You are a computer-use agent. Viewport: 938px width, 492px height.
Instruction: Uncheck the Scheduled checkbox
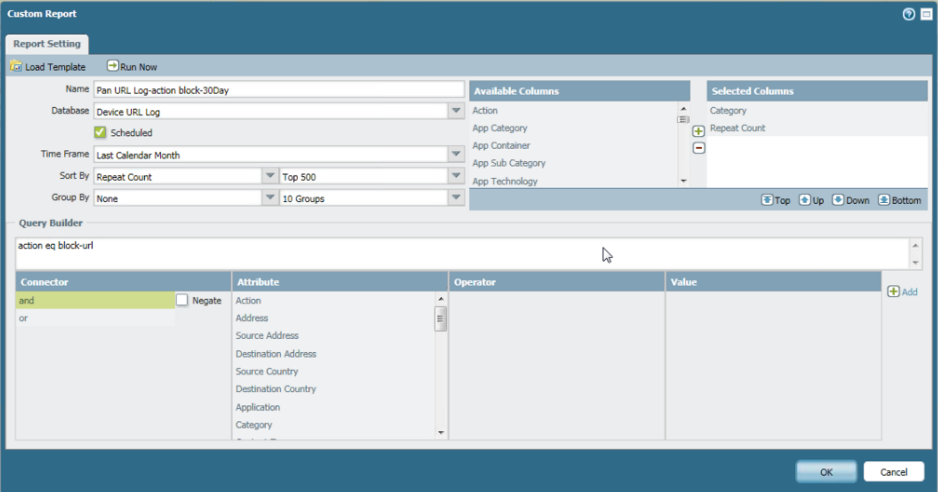pos(100,132)
